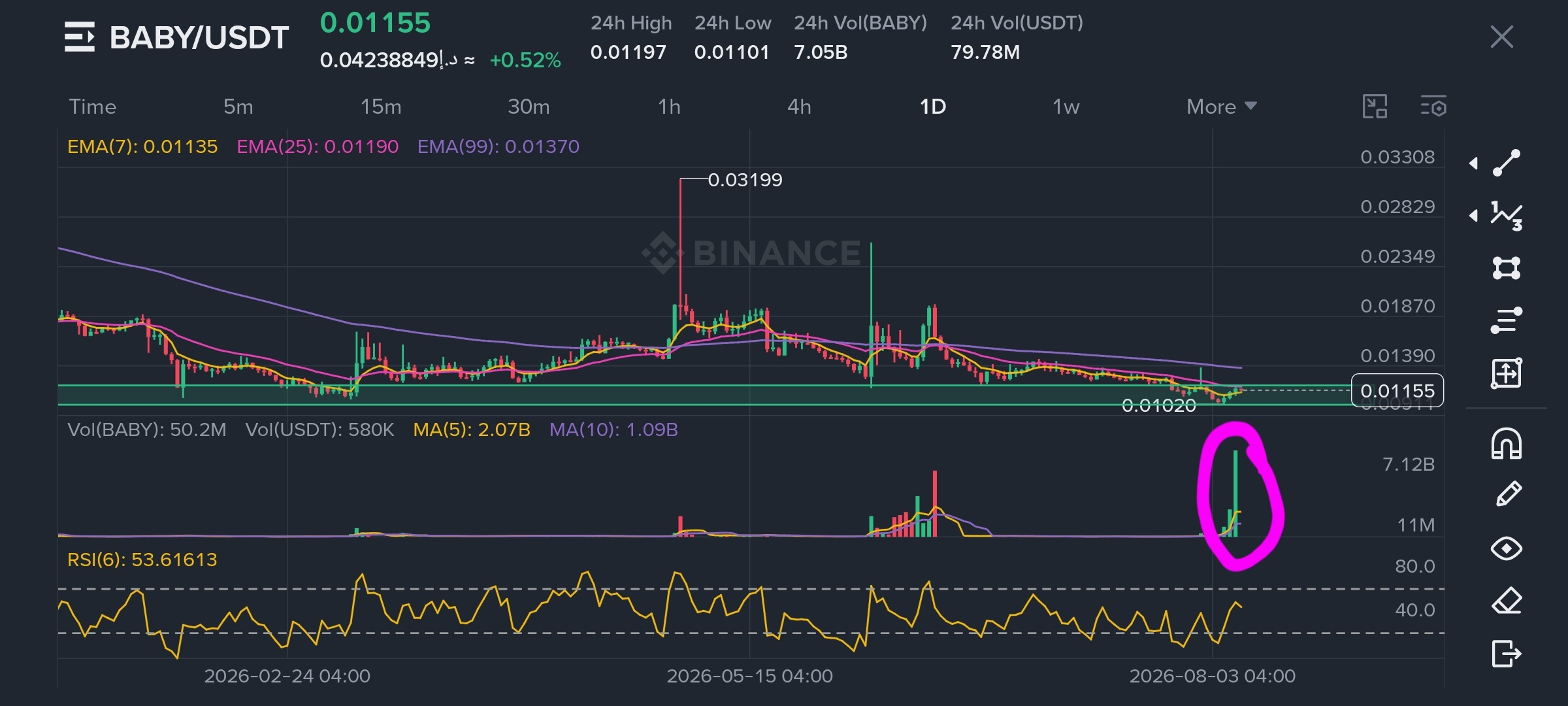Expand the wave pattern tool options arrow
Screen dimensions: 1568x706
click(1473, 216)
